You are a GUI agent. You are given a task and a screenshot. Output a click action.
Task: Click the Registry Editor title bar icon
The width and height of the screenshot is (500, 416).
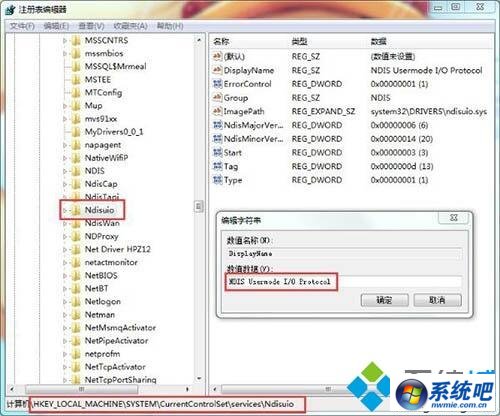tap(10, 10)
